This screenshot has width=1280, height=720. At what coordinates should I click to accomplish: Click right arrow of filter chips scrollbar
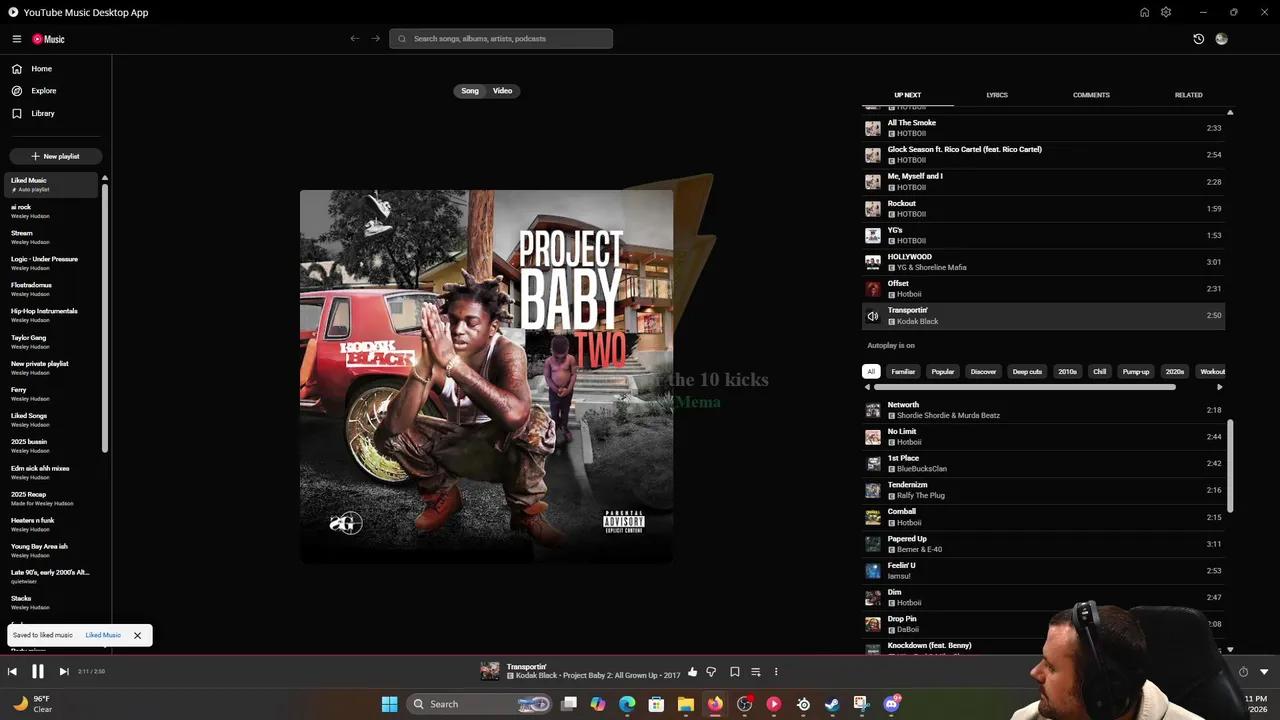pyautogui.click(x=1219, y=387)
